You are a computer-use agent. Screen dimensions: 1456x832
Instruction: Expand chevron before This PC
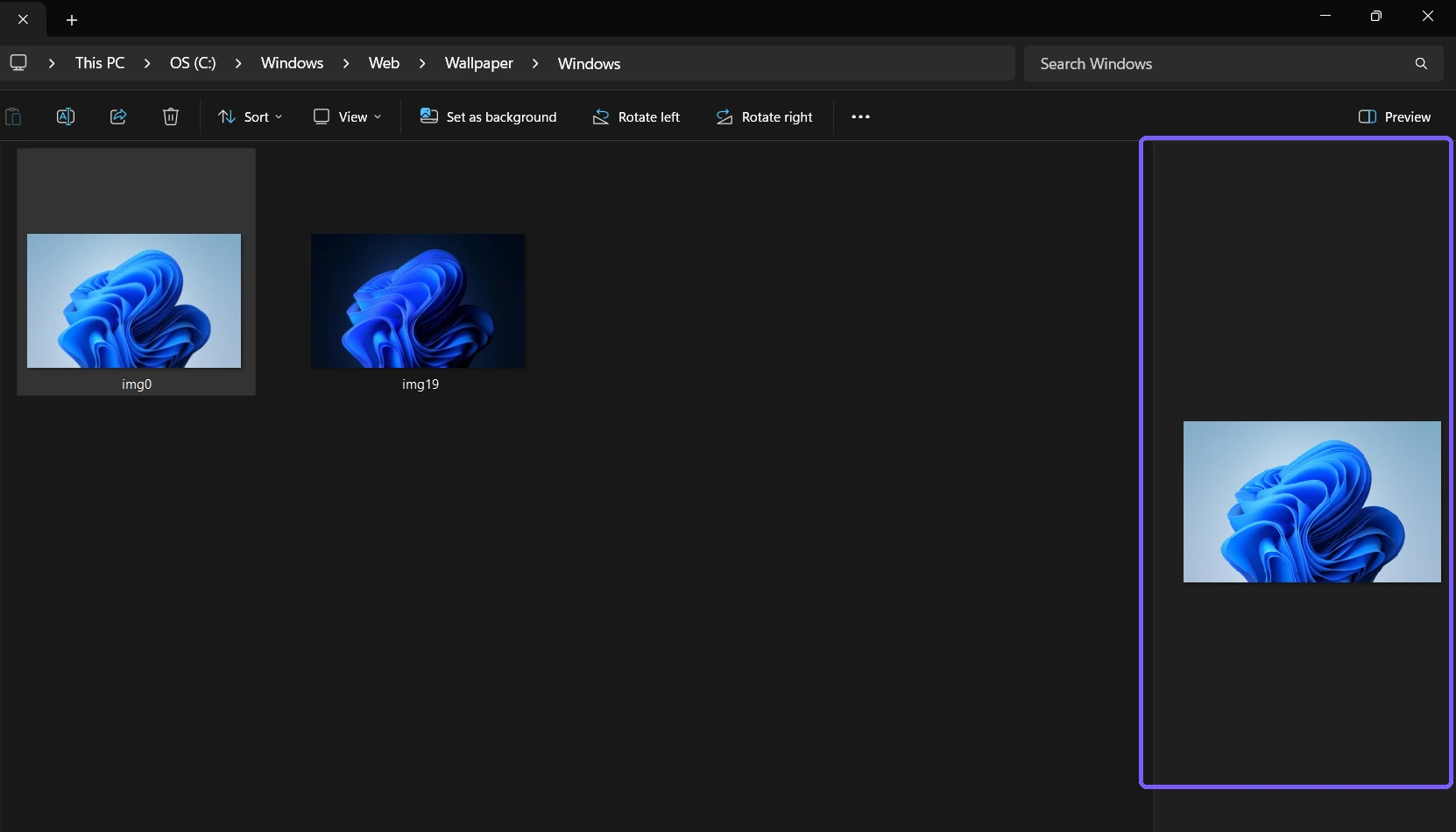52,63
